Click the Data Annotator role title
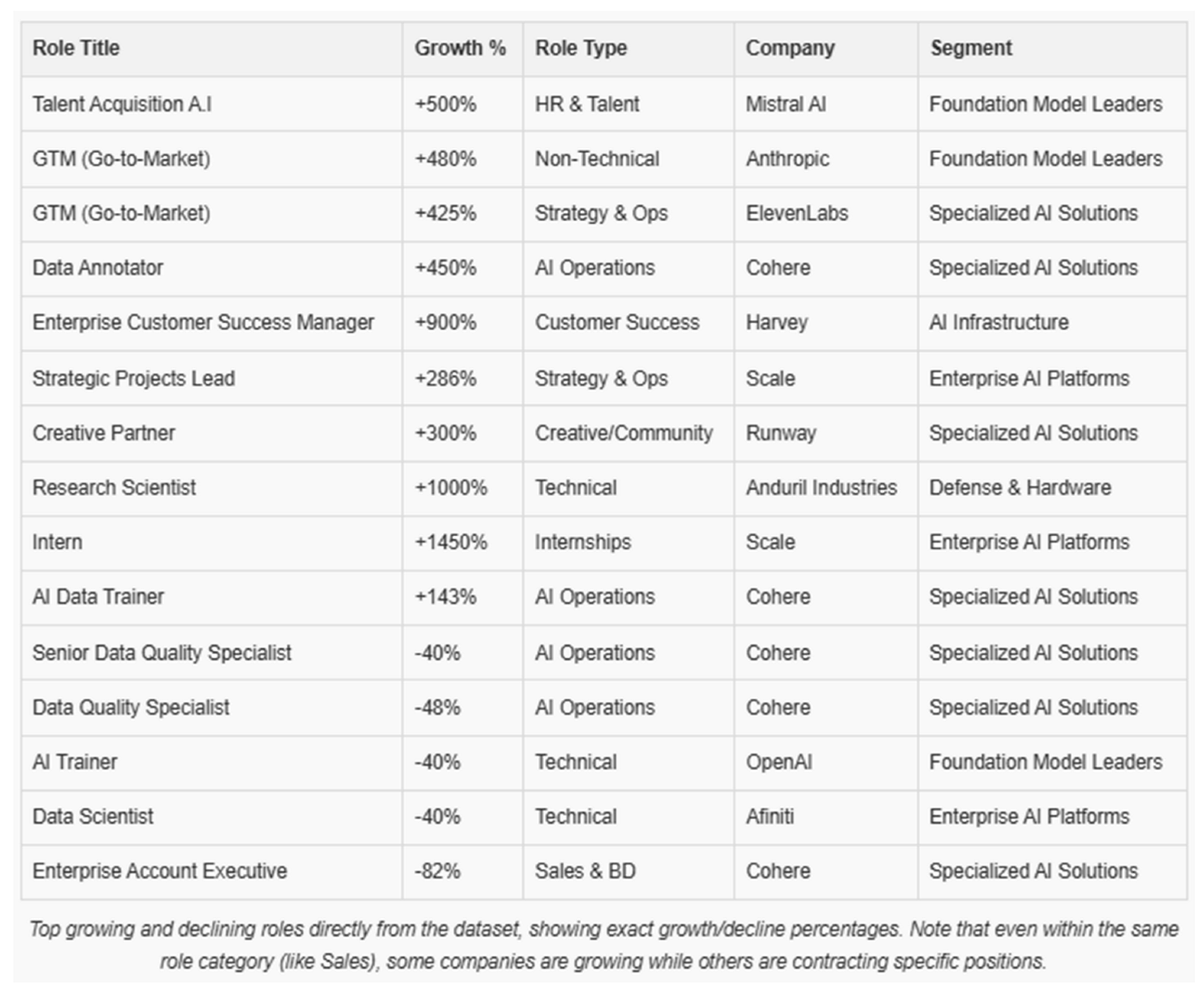The height and width of the screenshot is (991, 1204). tap(97, 267)
